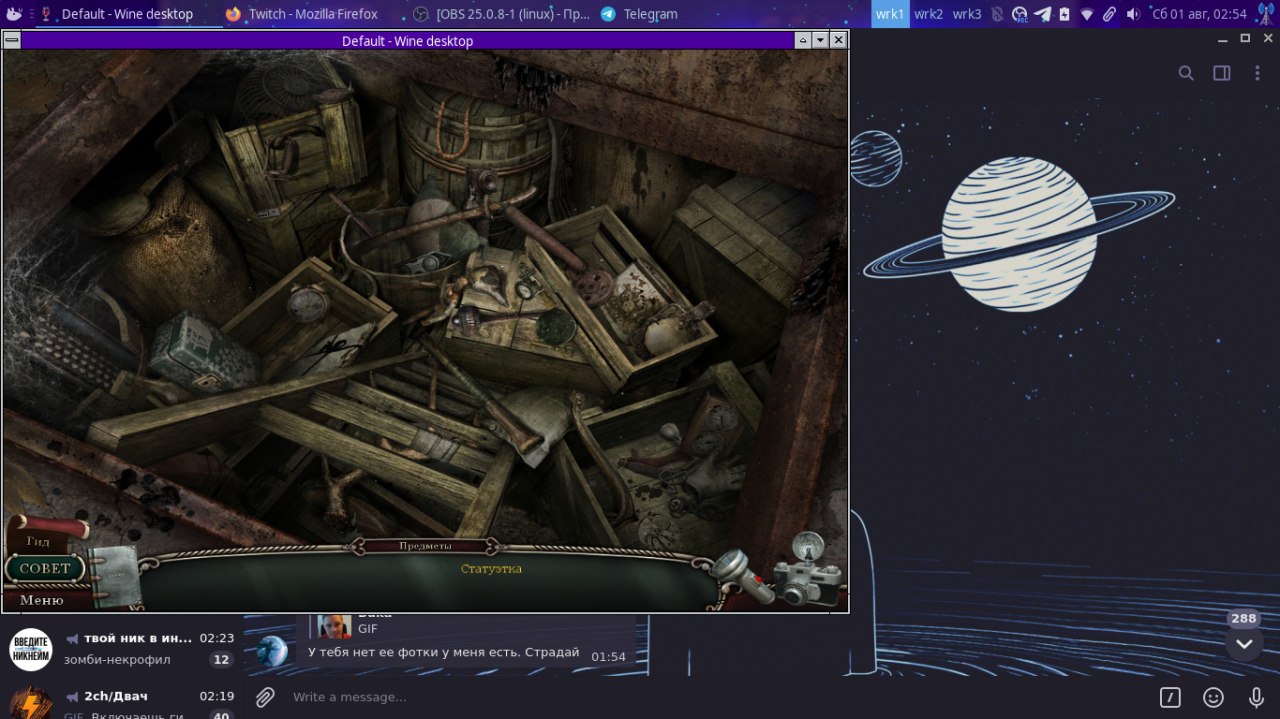Screen dimensions: 1280x719
Task: Click the clock item in the hidden-object scene
Action: pyautogui.click(x=306, y=303)
